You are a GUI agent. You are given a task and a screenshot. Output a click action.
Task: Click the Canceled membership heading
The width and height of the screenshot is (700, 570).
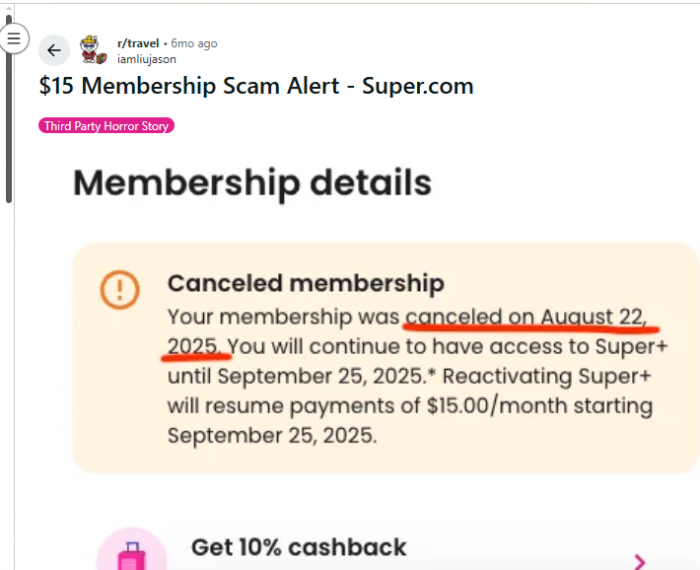pos(305,284)
